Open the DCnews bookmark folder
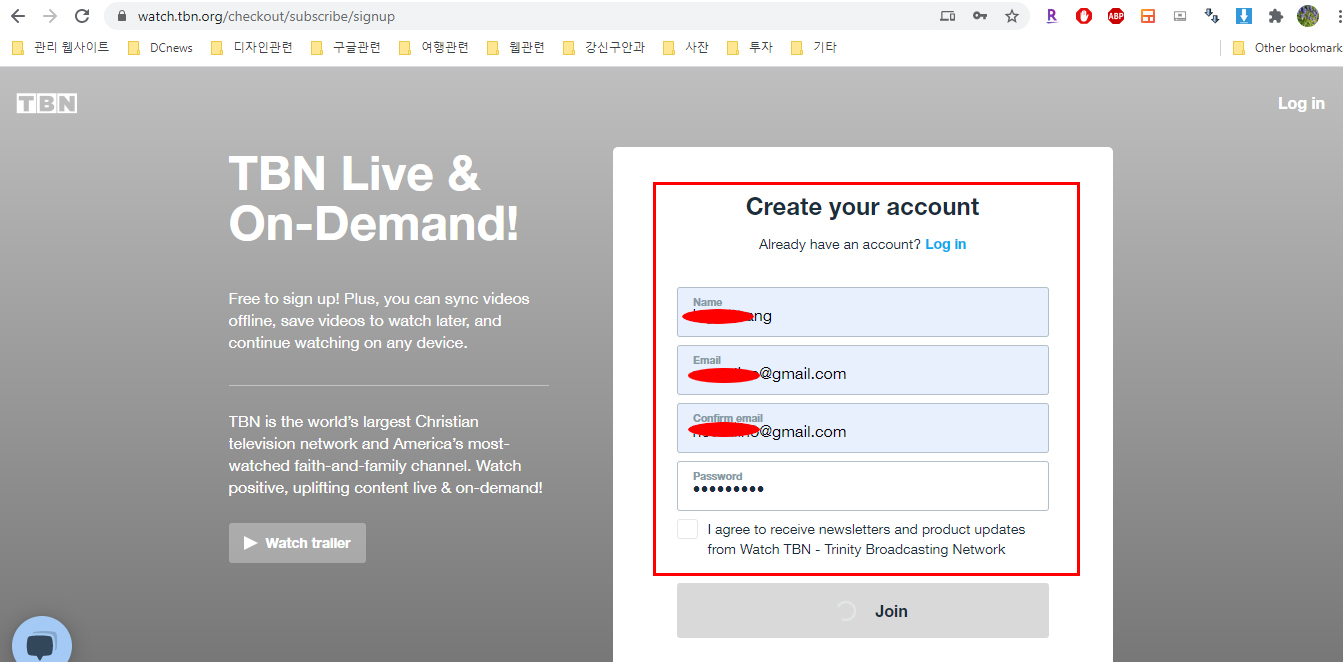 161,47
